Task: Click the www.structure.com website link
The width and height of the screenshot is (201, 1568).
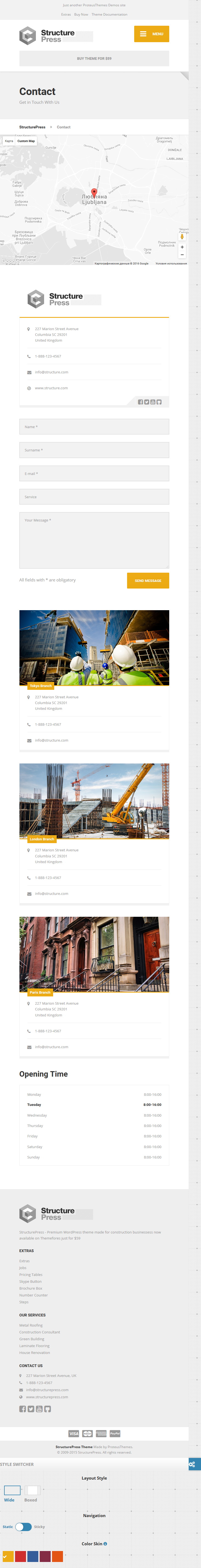Action: 51,388
